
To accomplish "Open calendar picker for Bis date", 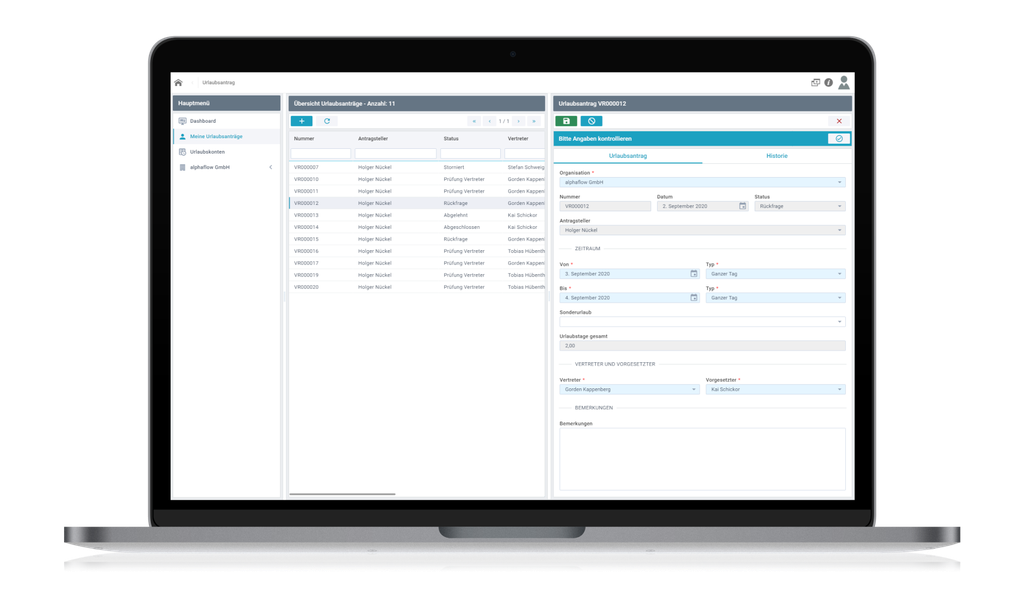I will 694,298.
